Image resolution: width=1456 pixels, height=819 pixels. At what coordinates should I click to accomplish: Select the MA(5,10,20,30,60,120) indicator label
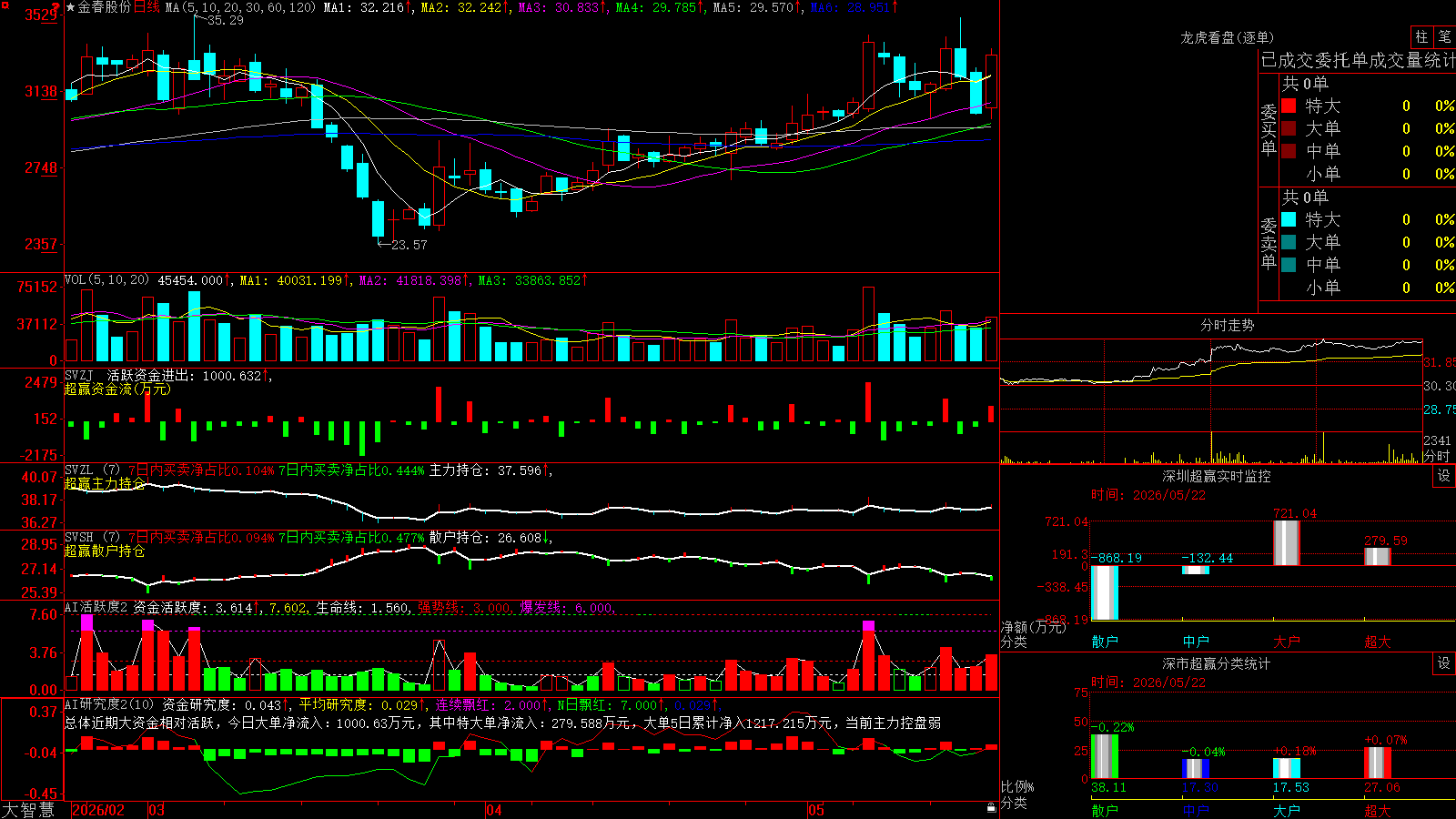[240, 7]
